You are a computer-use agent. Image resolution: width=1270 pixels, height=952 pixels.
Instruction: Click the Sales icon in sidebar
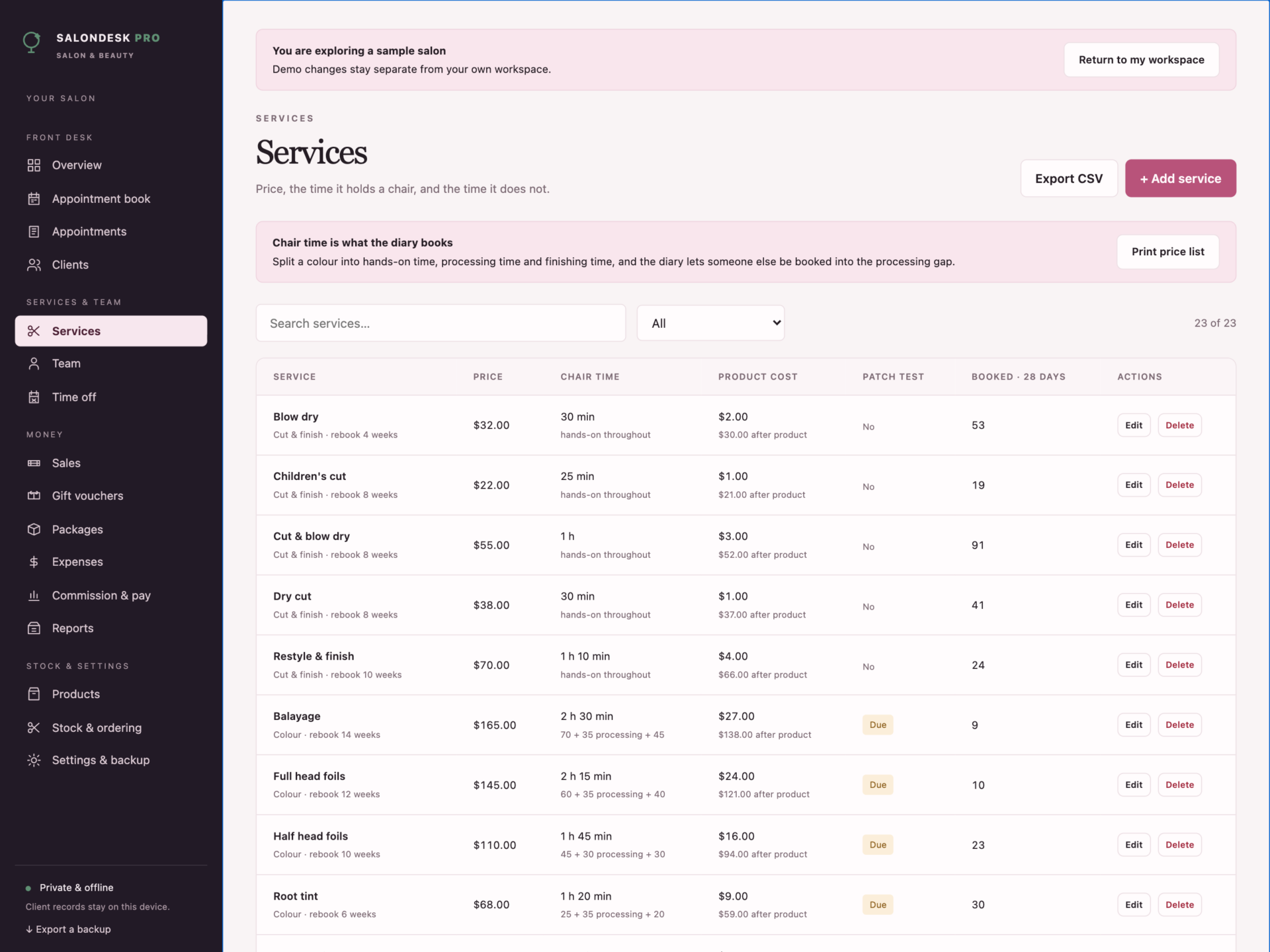(x=34, y=463)
